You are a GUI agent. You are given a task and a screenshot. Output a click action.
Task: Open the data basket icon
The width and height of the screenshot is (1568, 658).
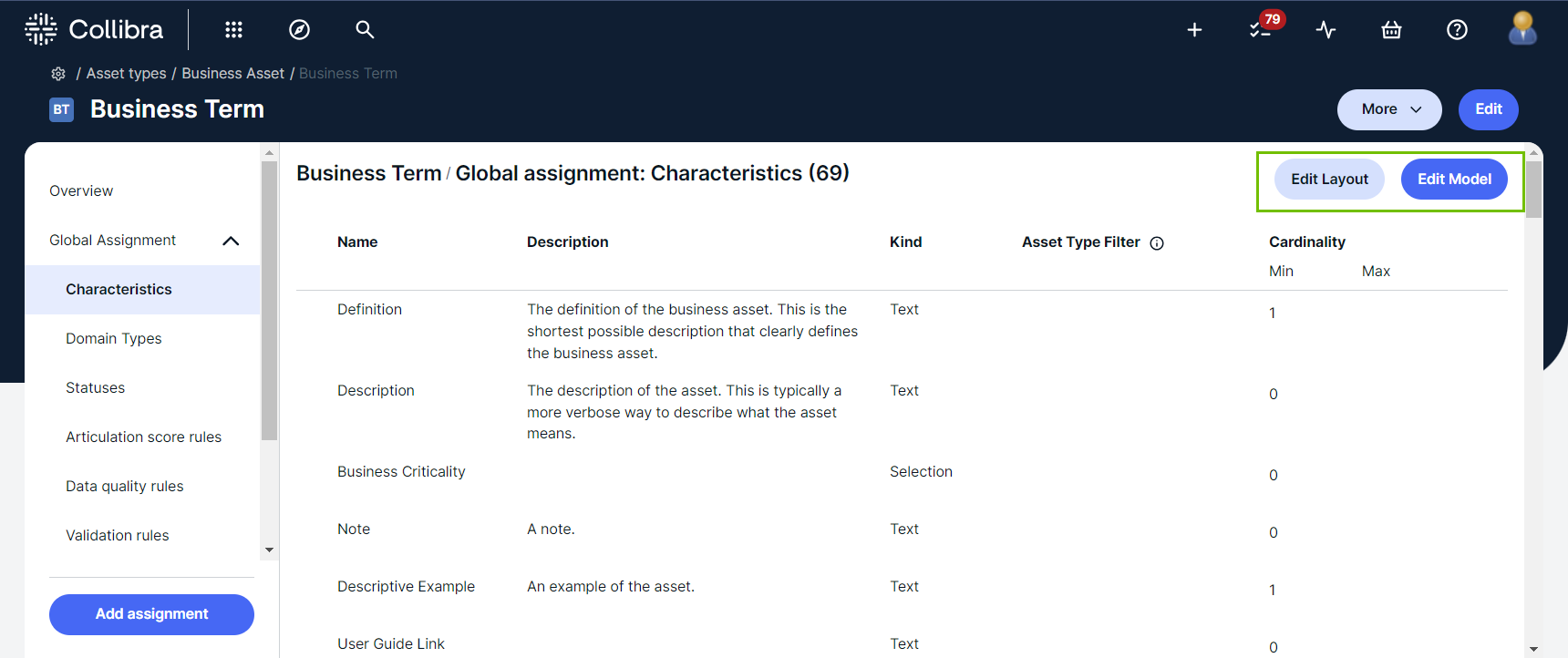(x=1391, y=30)
